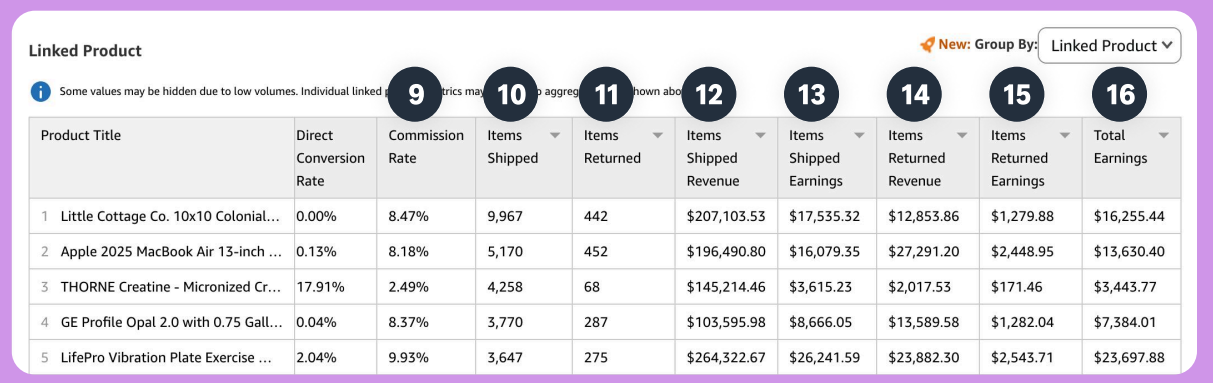Select the $1,279.88 returned earnings cell

[x=1031, y=216]
